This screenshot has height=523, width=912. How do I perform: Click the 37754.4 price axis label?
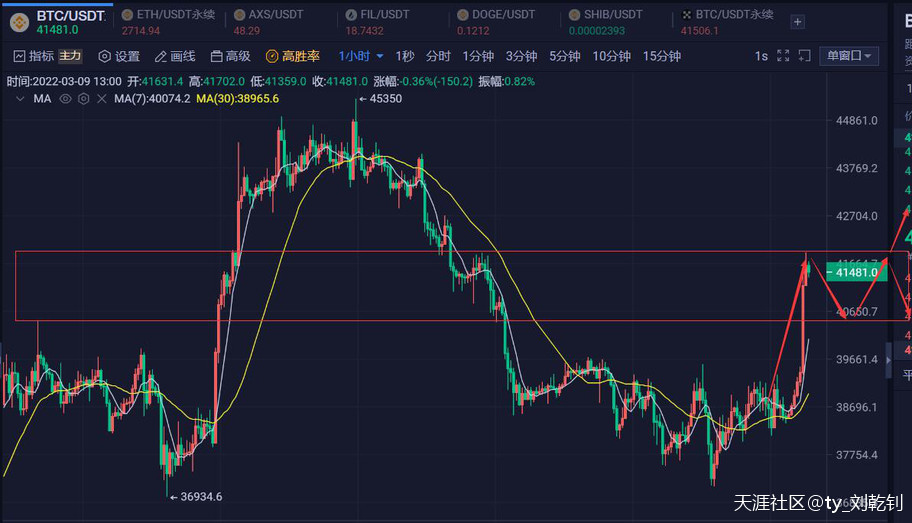coord(856,455)
